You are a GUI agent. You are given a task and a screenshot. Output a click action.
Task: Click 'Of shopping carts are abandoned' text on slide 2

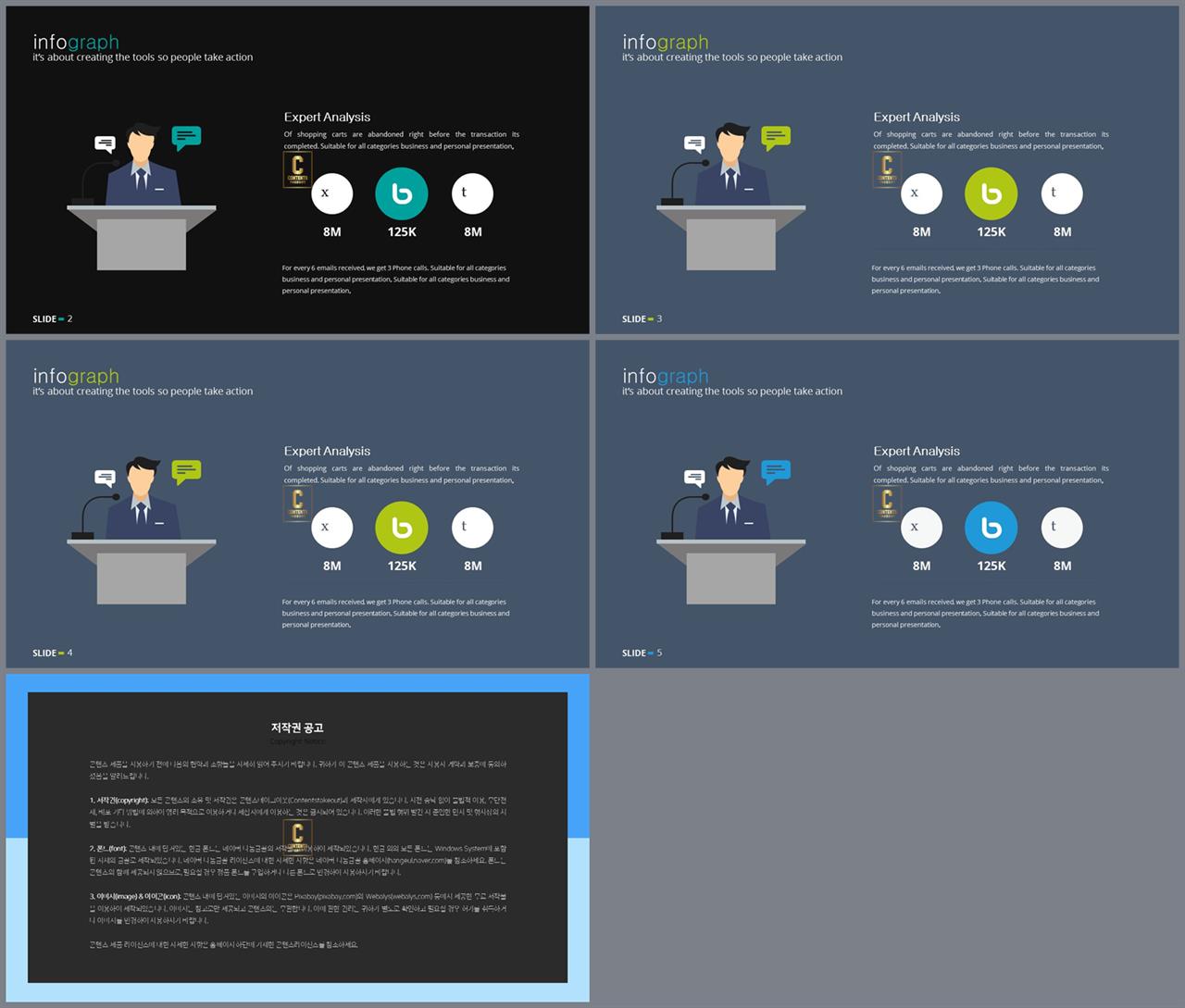click(402, 140)
